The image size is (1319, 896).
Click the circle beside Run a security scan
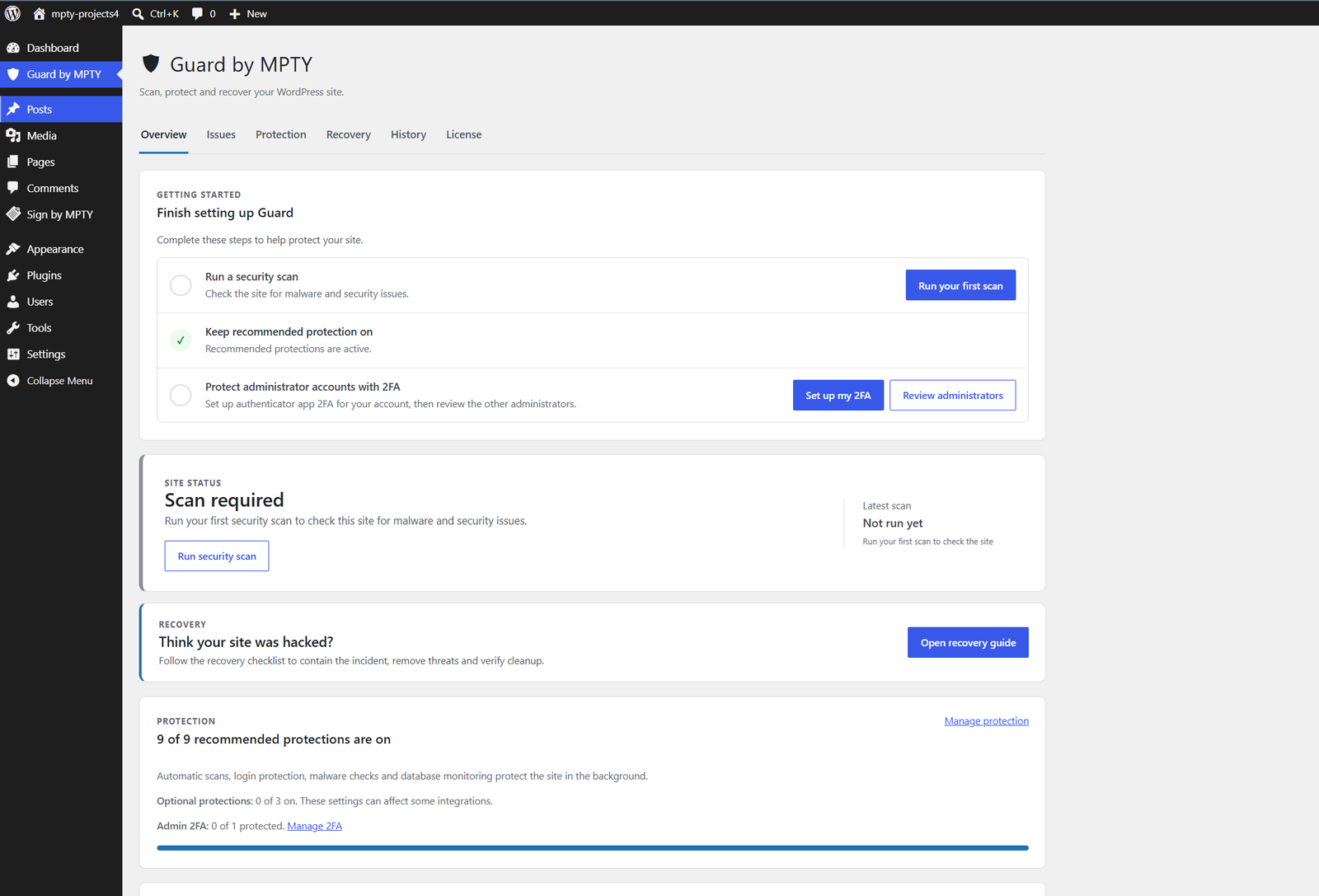(x=181, y=285)
